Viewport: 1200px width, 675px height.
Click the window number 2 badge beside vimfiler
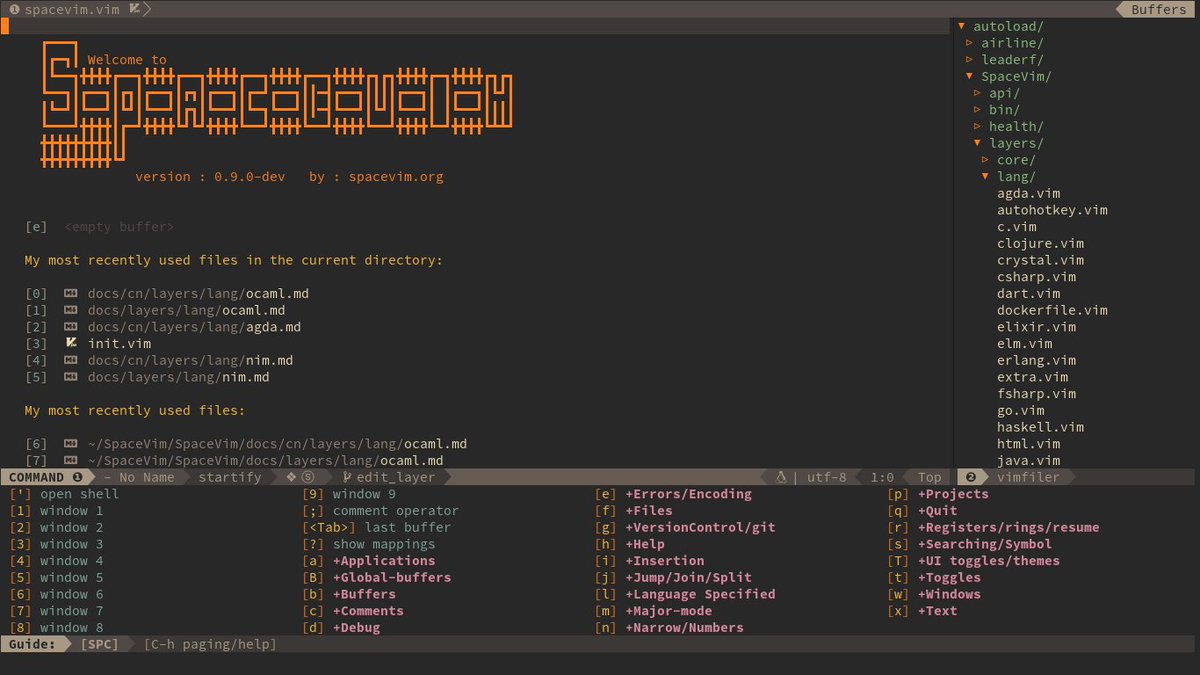(970, 478)
